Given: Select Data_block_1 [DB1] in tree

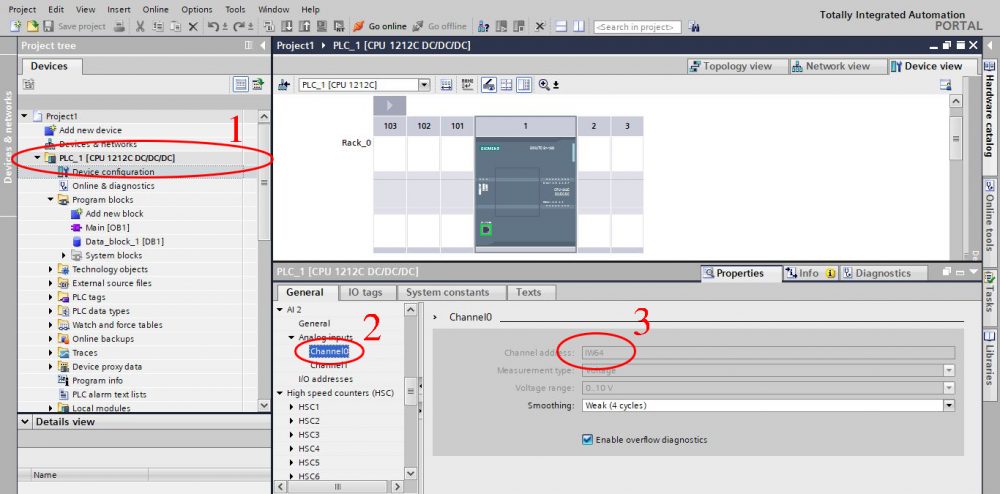Looking at the screenshot, I should pos(124,241).
